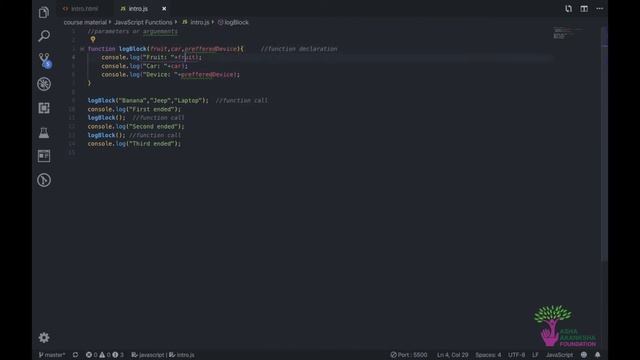640x360 pixels.
Task: Split the editor to the right
Action: 584,9
